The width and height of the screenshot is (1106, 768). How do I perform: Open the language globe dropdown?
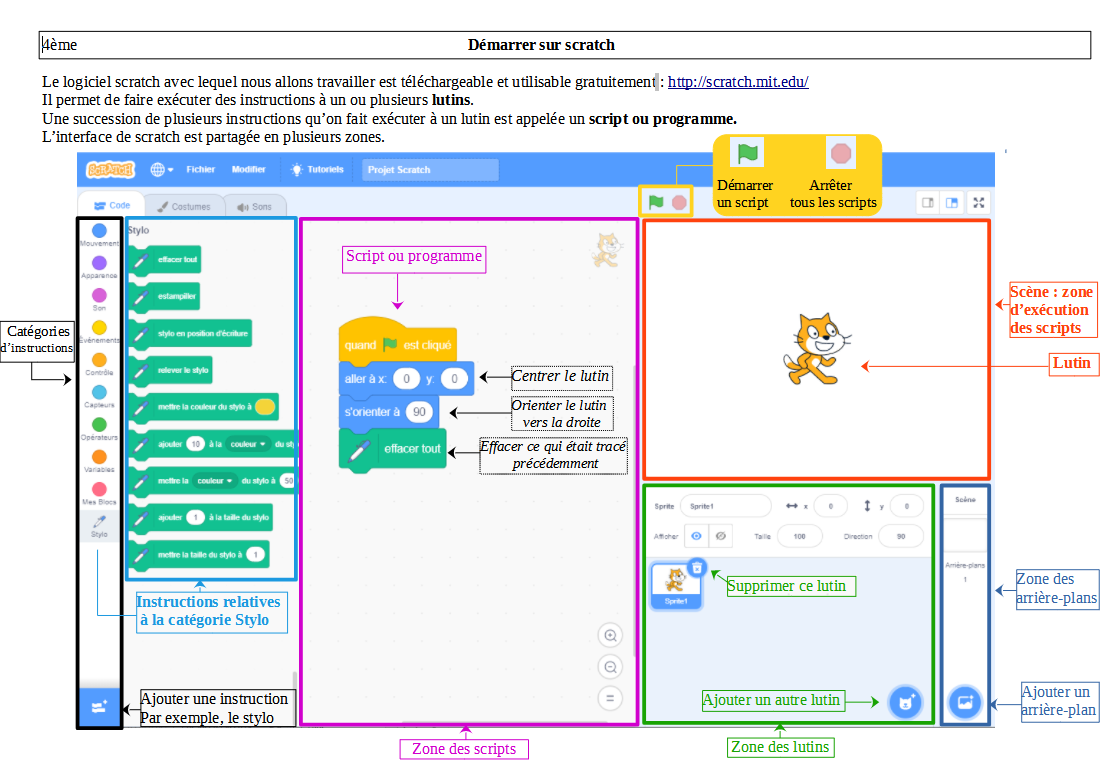(161, 170)
